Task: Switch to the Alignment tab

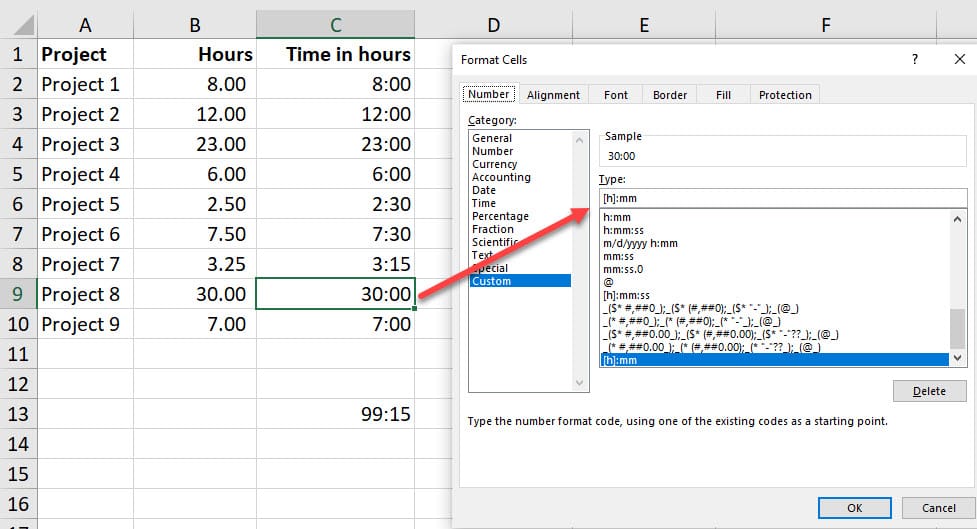Action: [553, 95]
